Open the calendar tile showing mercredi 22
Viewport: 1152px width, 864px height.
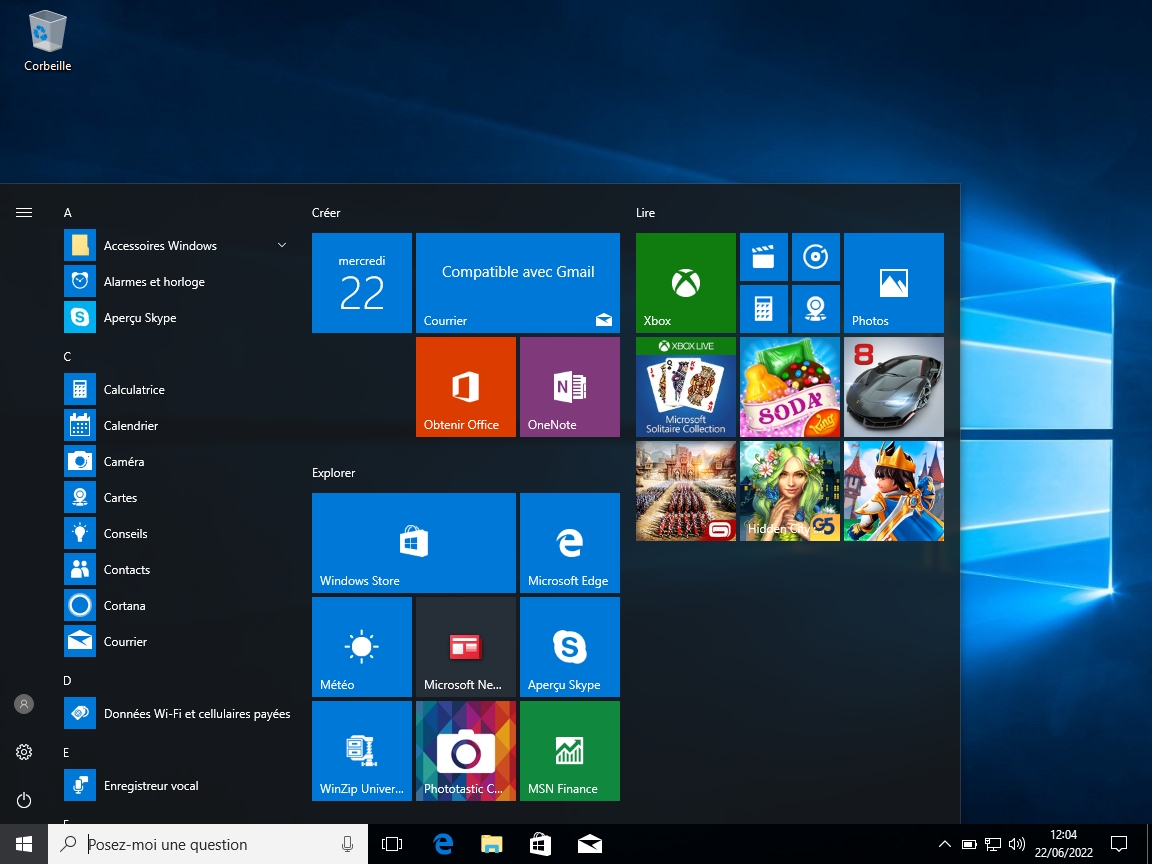pos(362,283)
